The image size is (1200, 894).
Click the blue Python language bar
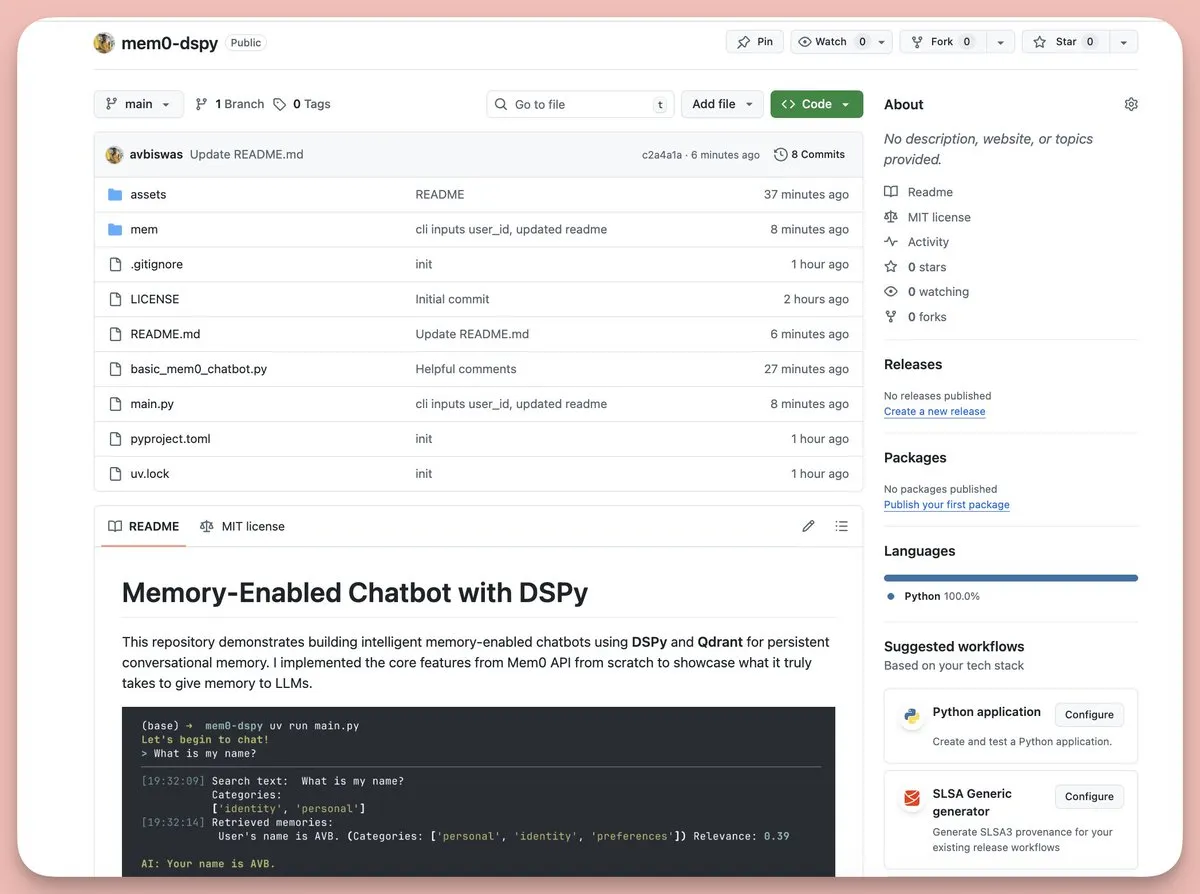coord(1010,578)
